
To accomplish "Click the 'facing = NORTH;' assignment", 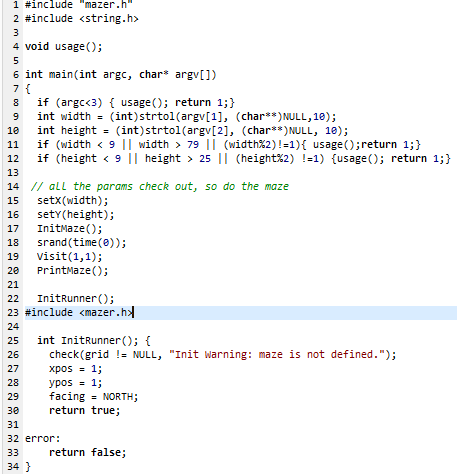I will (x=94, y=397).
